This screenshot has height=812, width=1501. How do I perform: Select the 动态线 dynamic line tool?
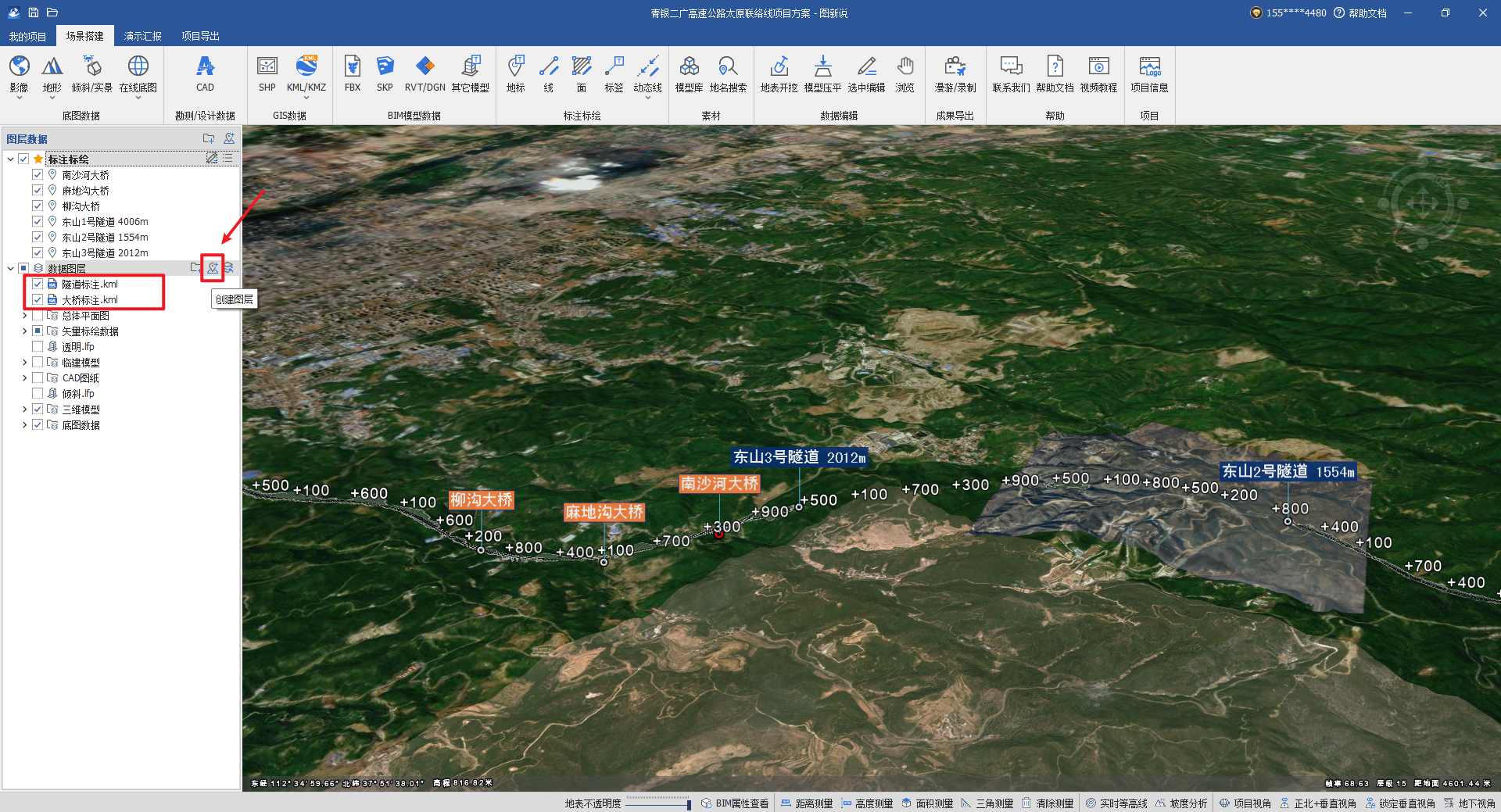(x=647, y=67)
